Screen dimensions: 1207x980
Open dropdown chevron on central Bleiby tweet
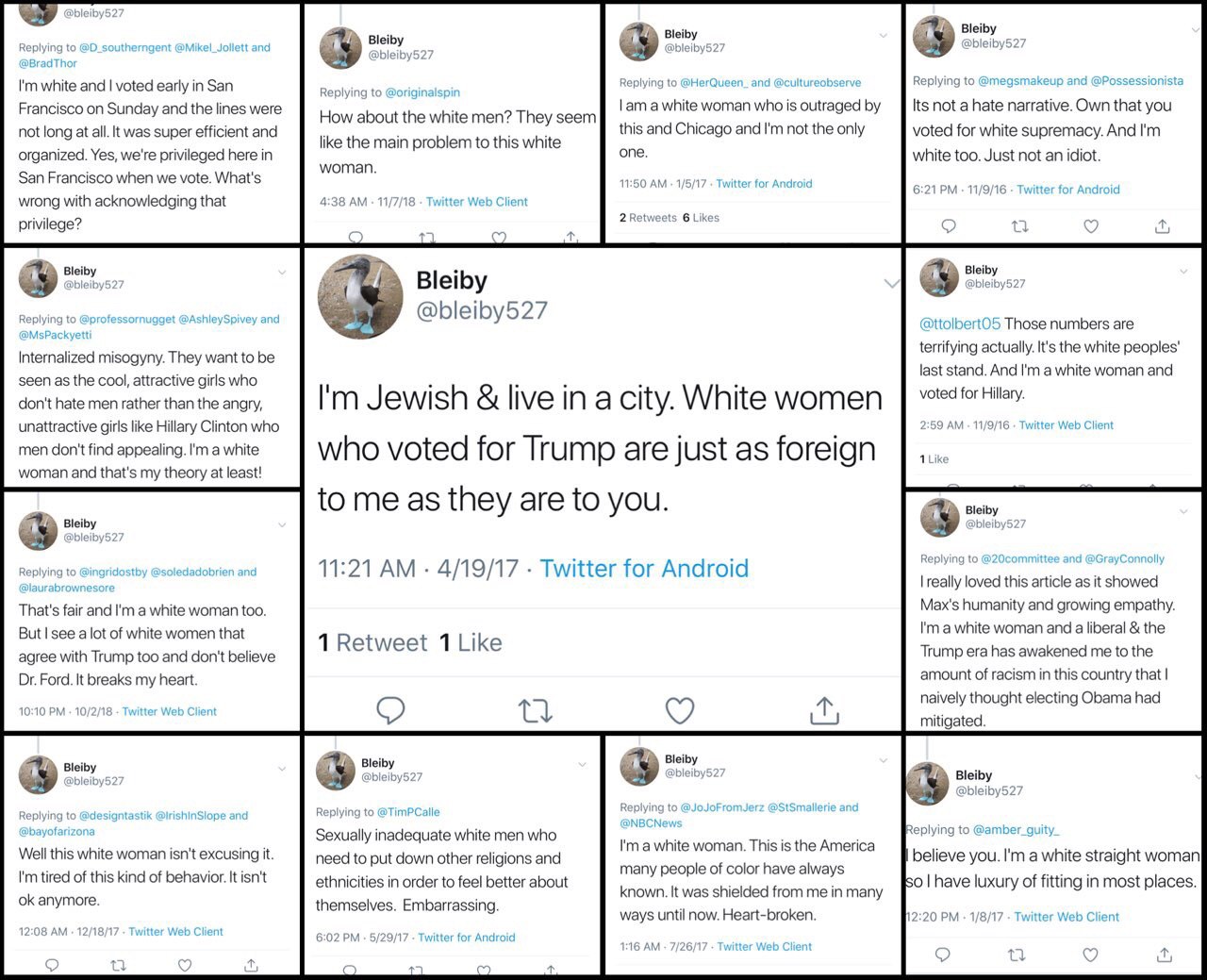[890, 283]
